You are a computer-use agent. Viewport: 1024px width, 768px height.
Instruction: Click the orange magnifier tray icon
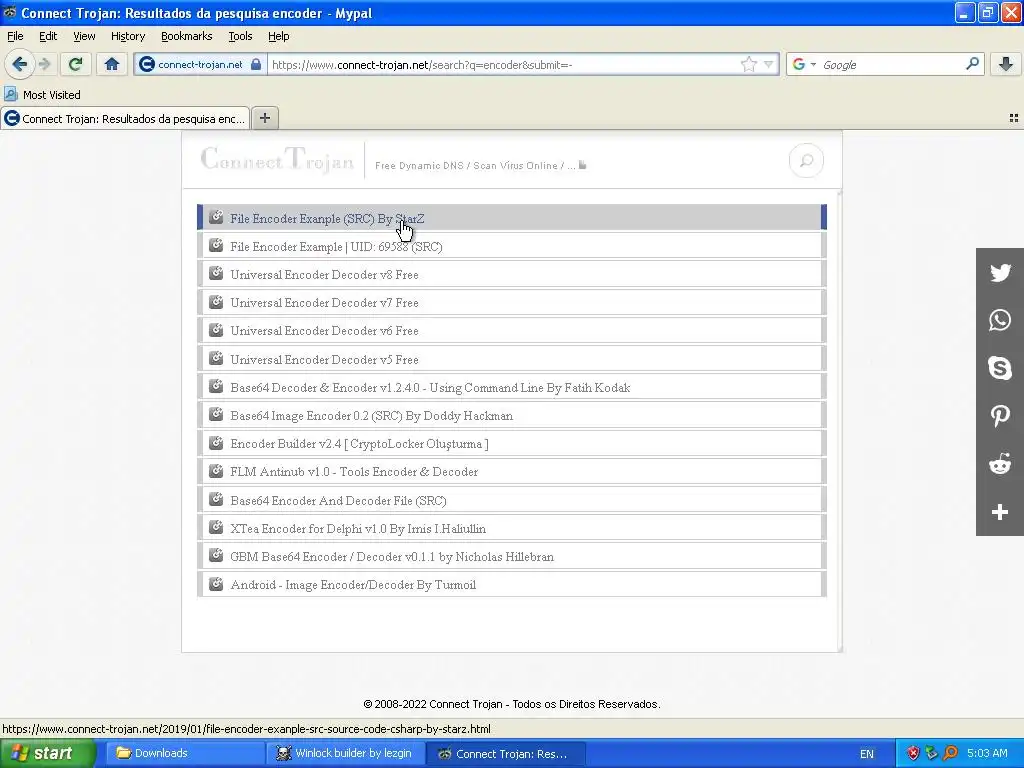tap(950, 753)
